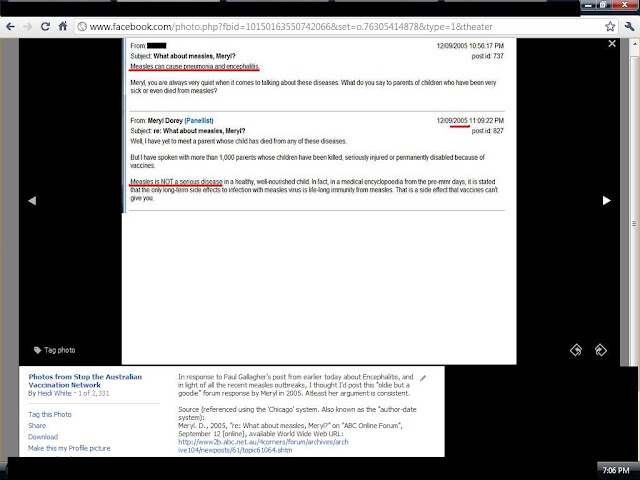Open Photos from Stop the Australian Vaccination Network
This screenshot has width=640, height=480.
click(x=85, y=381)
